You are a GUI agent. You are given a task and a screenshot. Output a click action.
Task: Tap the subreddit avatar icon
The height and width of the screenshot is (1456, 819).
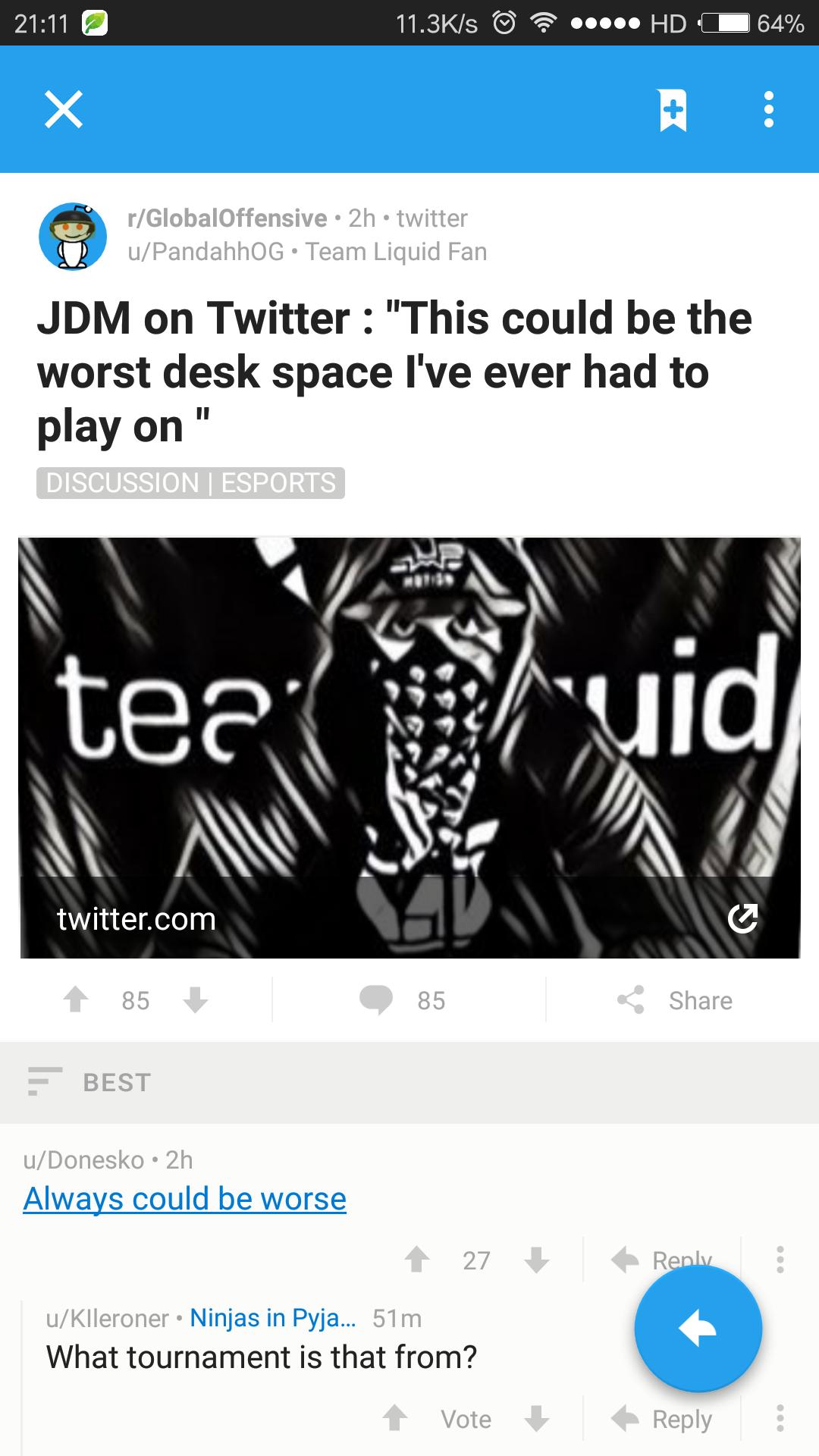pos(73,236)
